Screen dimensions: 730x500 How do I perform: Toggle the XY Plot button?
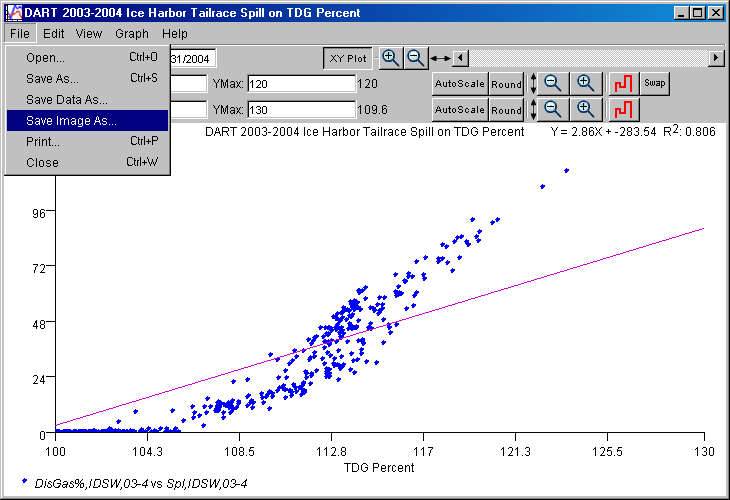coord(349,58)
